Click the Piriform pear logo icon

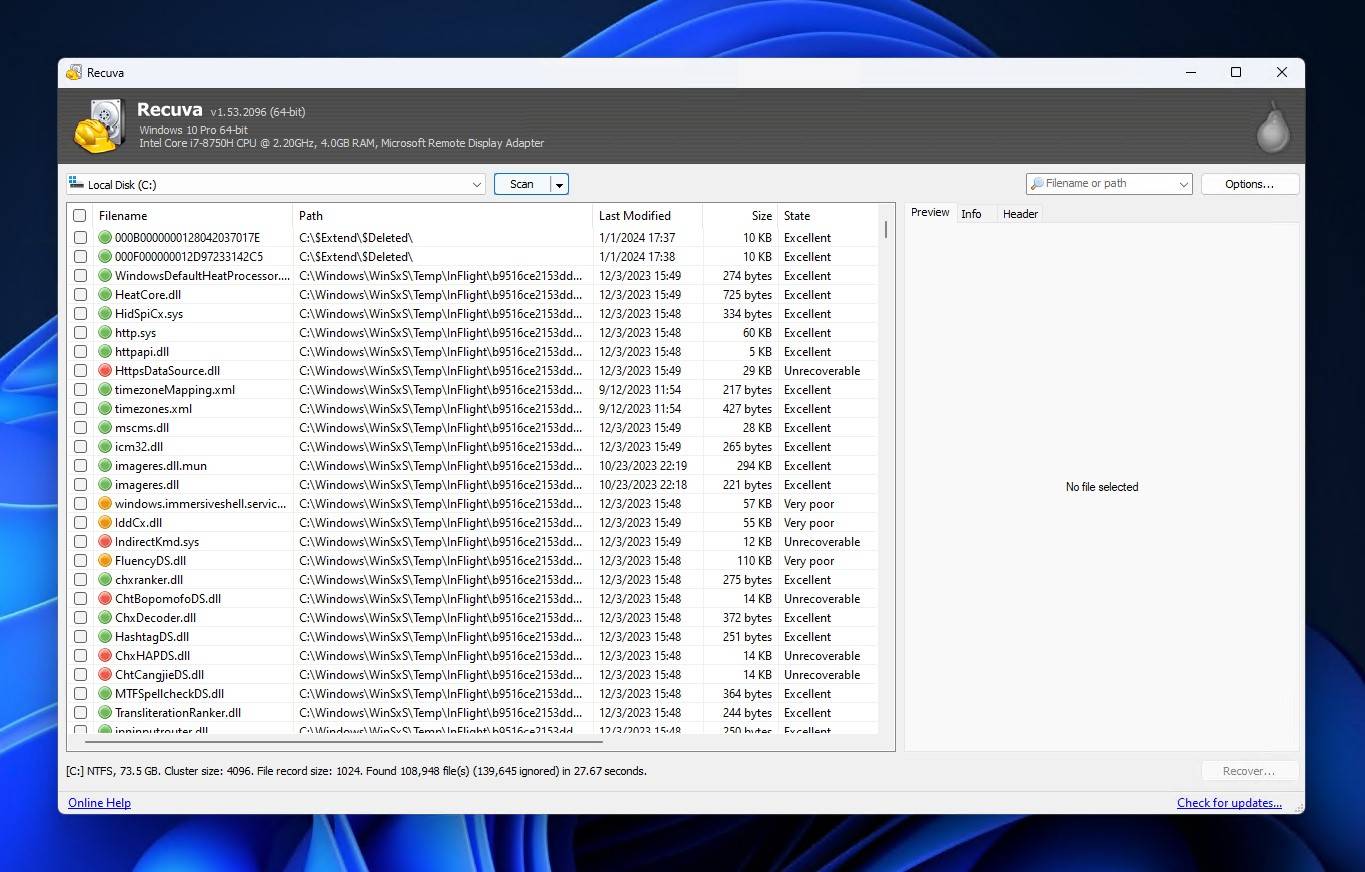click(x=1272, y=127)
